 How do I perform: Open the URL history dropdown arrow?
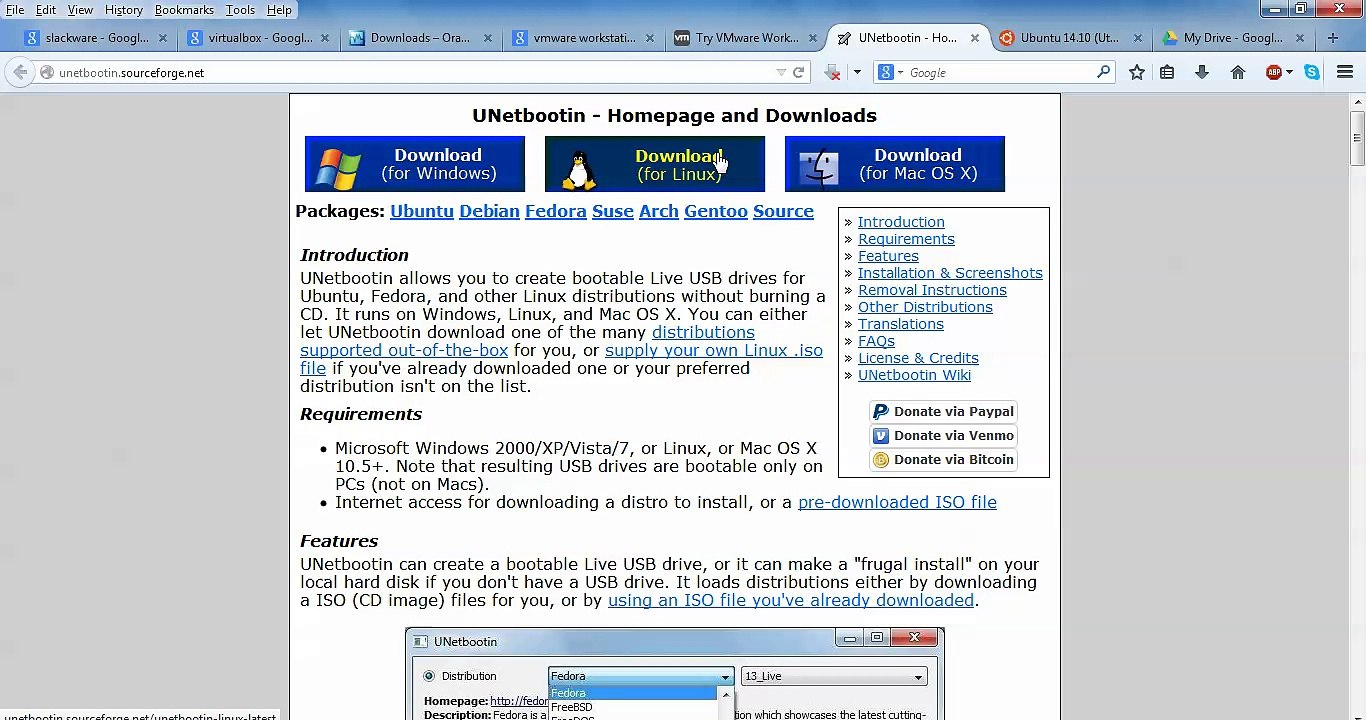781,72
